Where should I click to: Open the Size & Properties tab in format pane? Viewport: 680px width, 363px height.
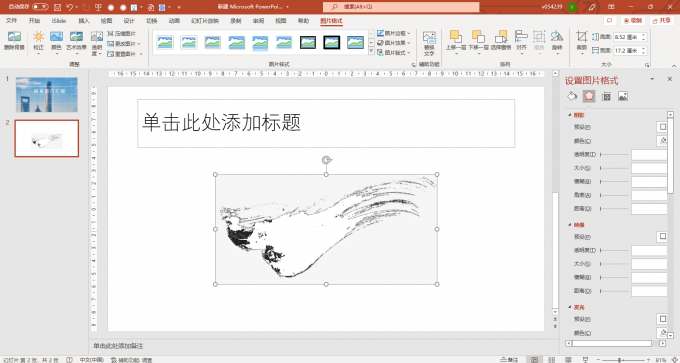[606, 96]
